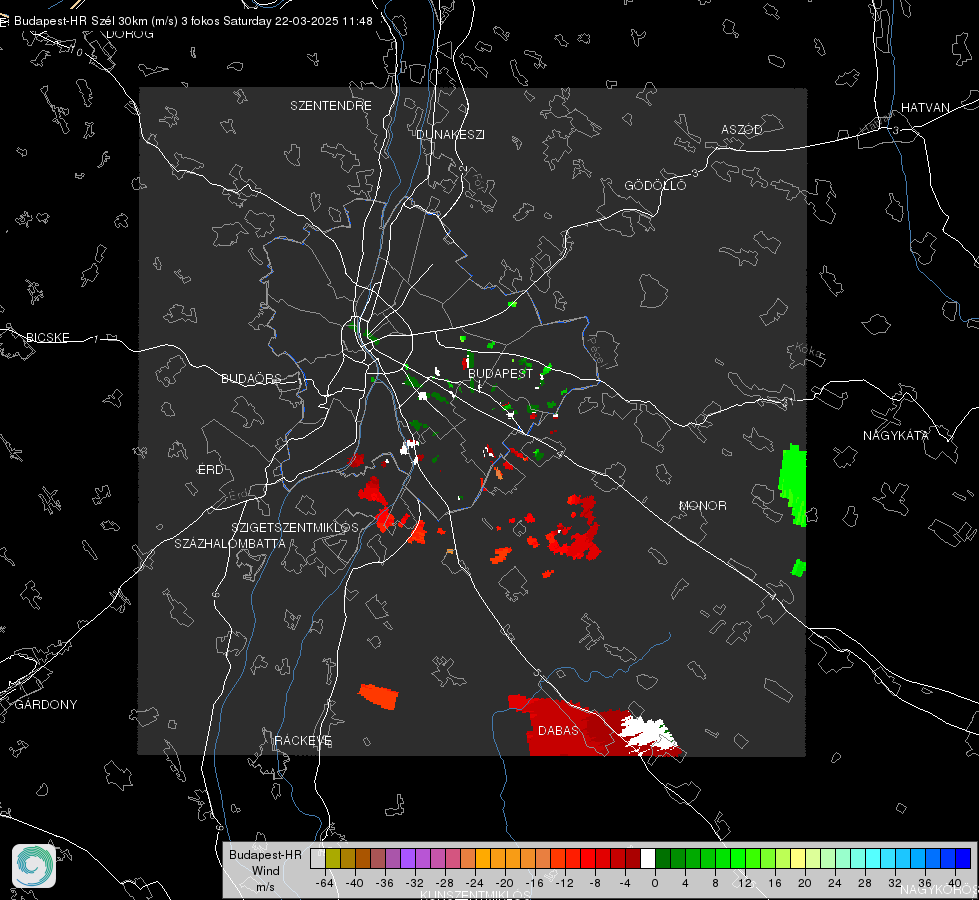The image size is (979, 900).
Task: Click the DUNAKESZI city label
Action: [450, 134]
